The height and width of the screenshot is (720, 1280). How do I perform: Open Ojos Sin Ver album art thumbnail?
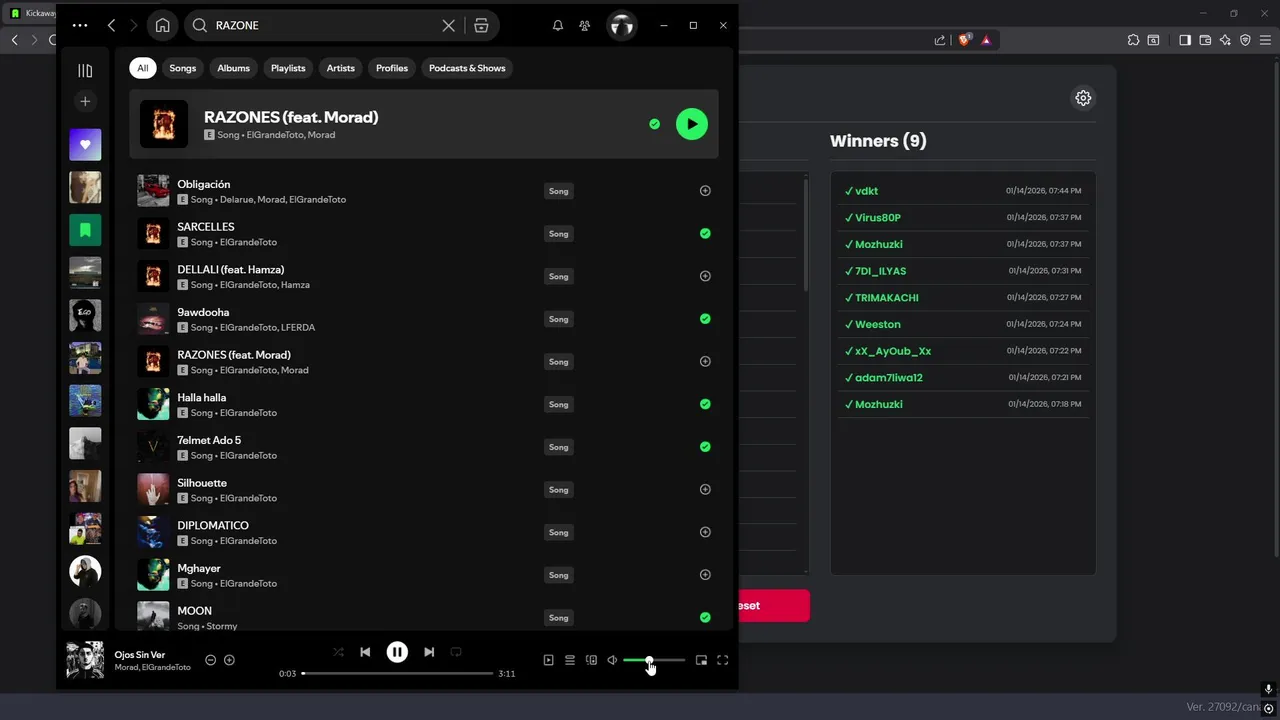(x=85, y=660)
